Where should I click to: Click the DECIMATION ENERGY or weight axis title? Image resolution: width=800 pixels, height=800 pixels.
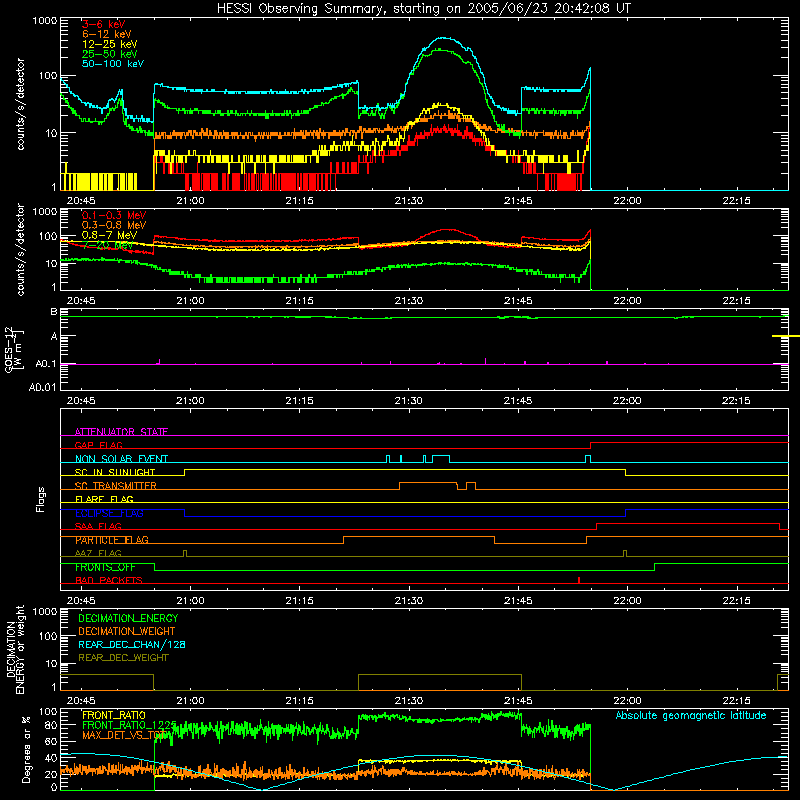15,650
